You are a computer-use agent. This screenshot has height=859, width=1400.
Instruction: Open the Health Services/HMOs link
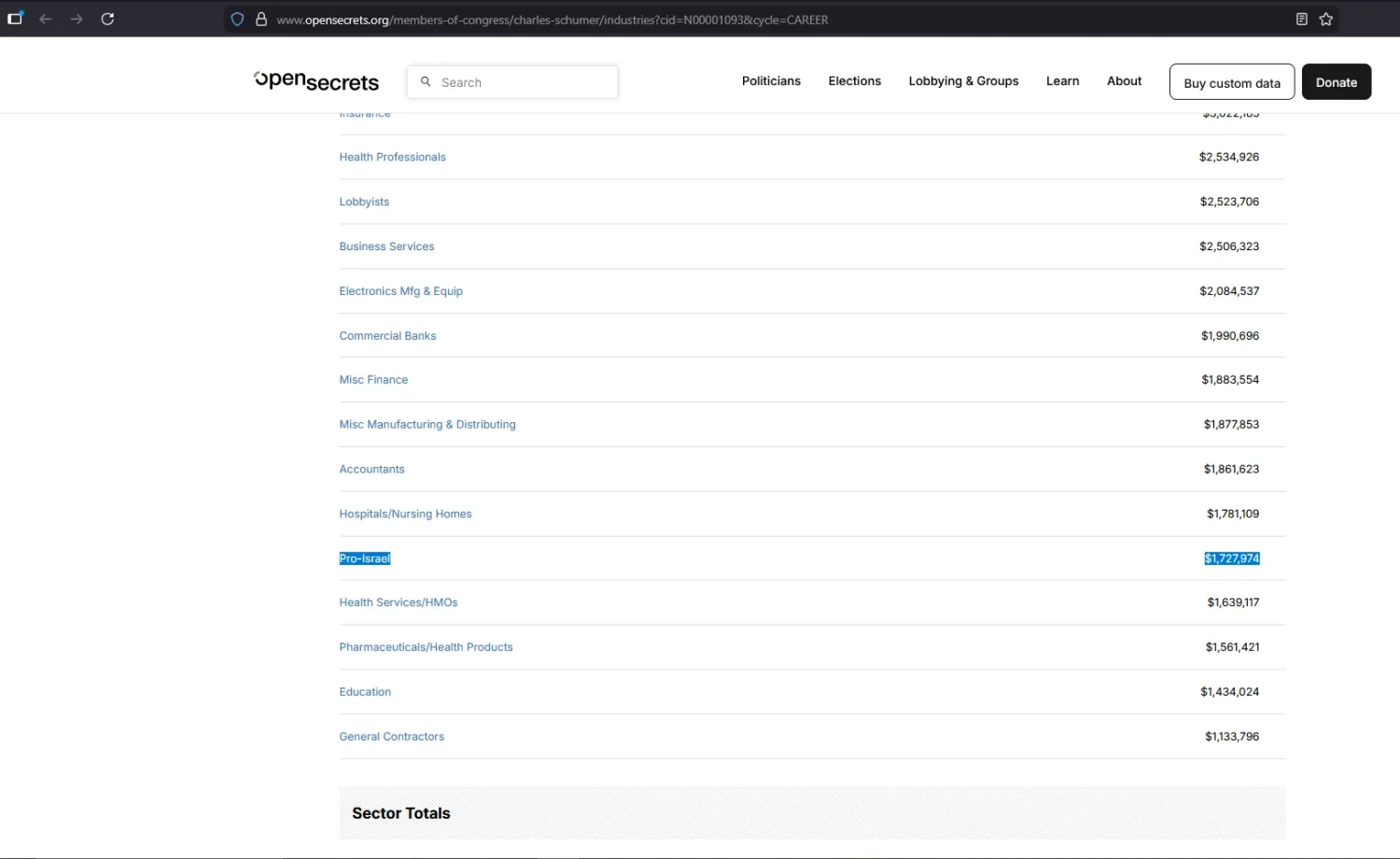(399, 603)
